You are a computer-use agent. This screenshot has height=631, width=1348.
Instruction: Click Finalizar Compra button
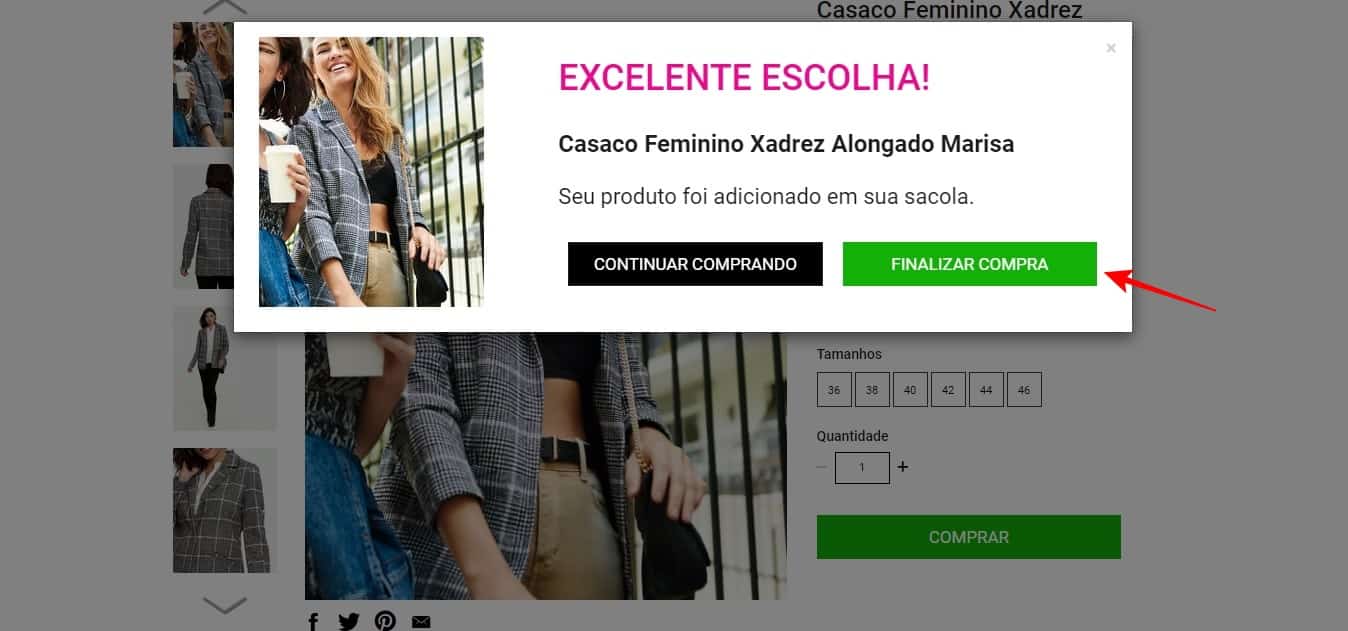tap(970, 264)
